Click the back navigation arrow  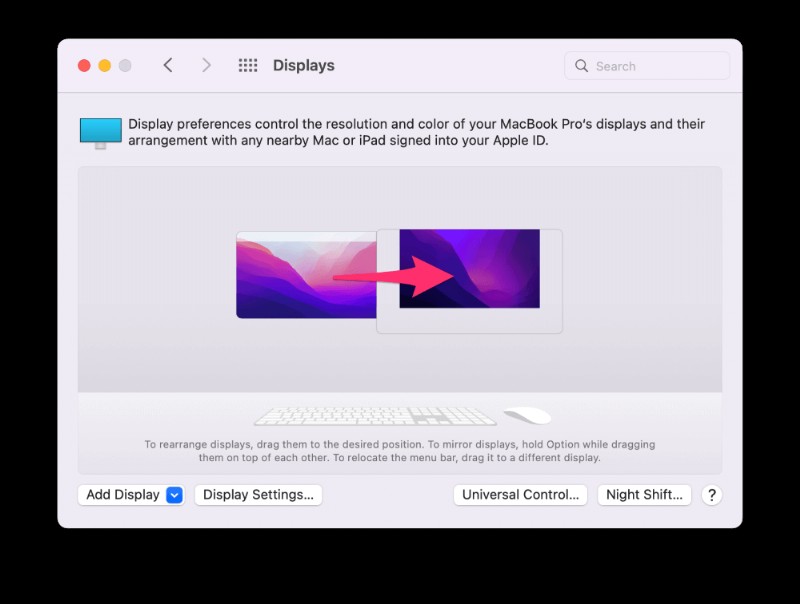(x=168, y=64)
